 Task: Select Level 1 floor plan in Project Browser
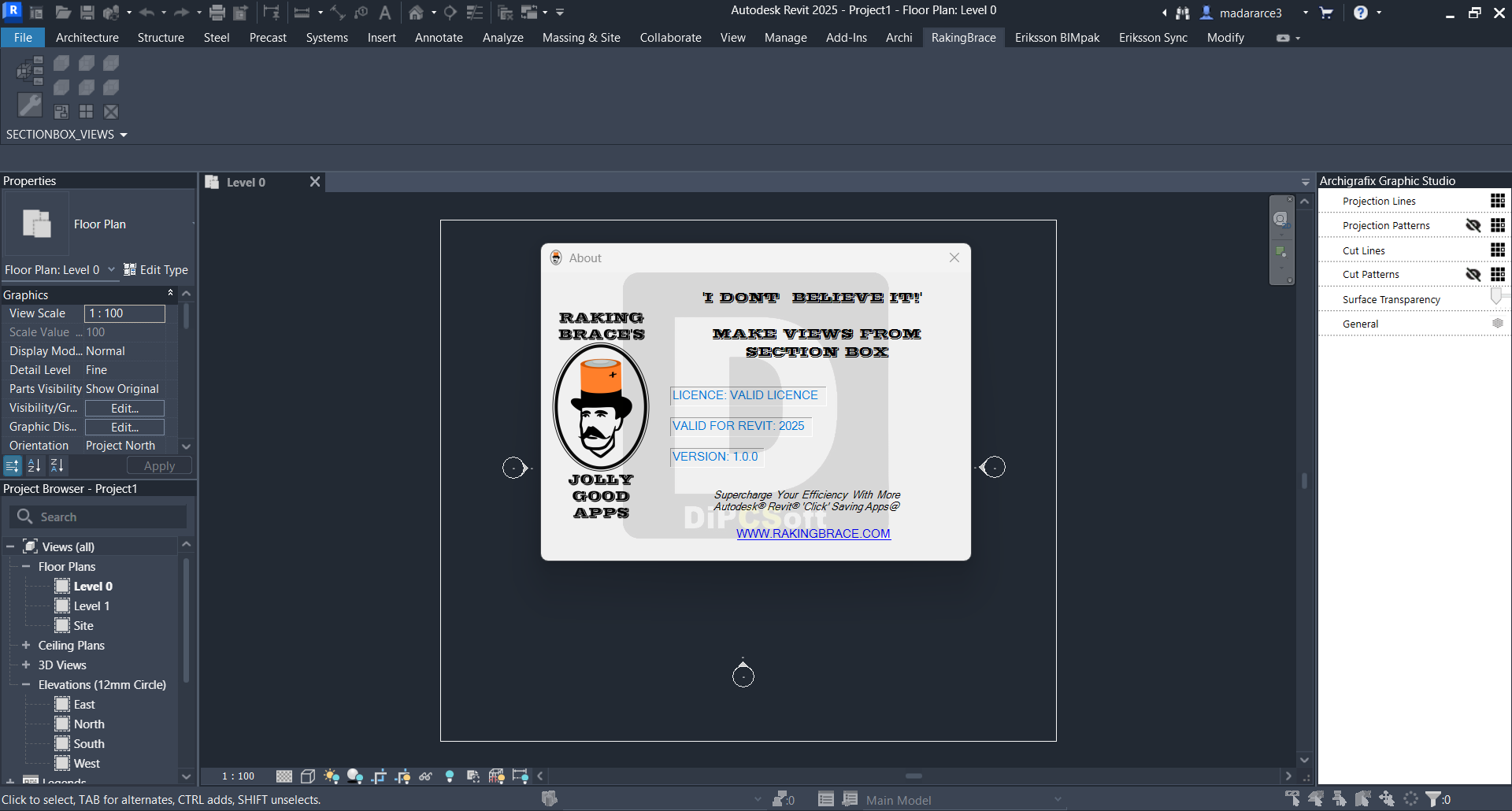pyautogui.click(x=91, y=605)
